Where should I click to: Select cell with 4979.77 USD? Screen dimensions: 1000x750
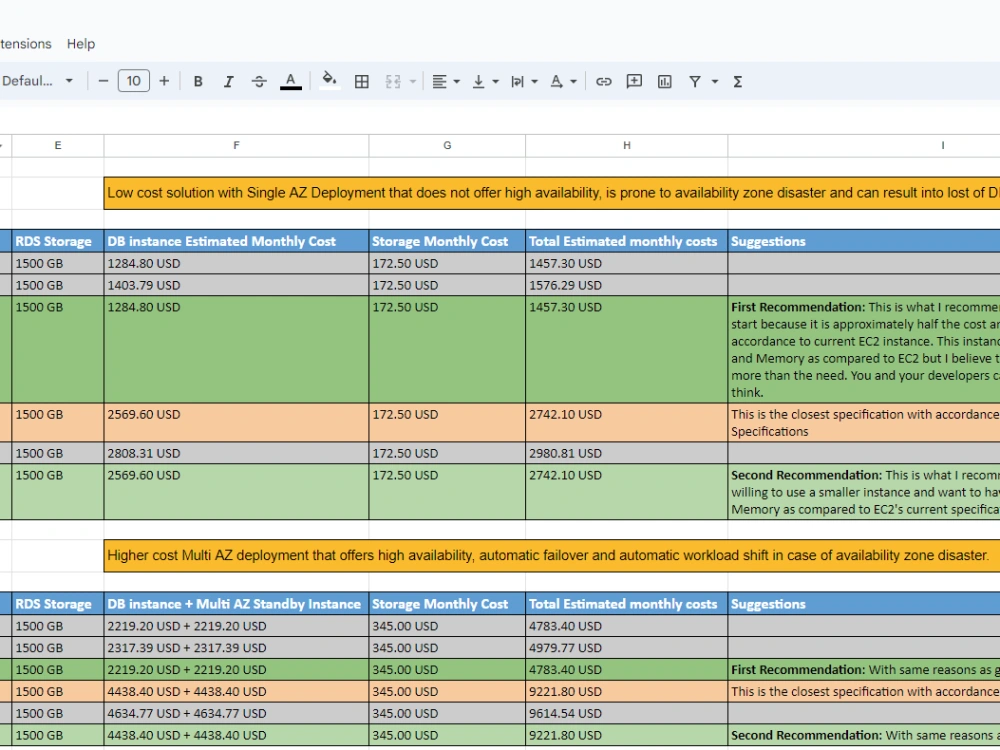[x=626, y=648]
